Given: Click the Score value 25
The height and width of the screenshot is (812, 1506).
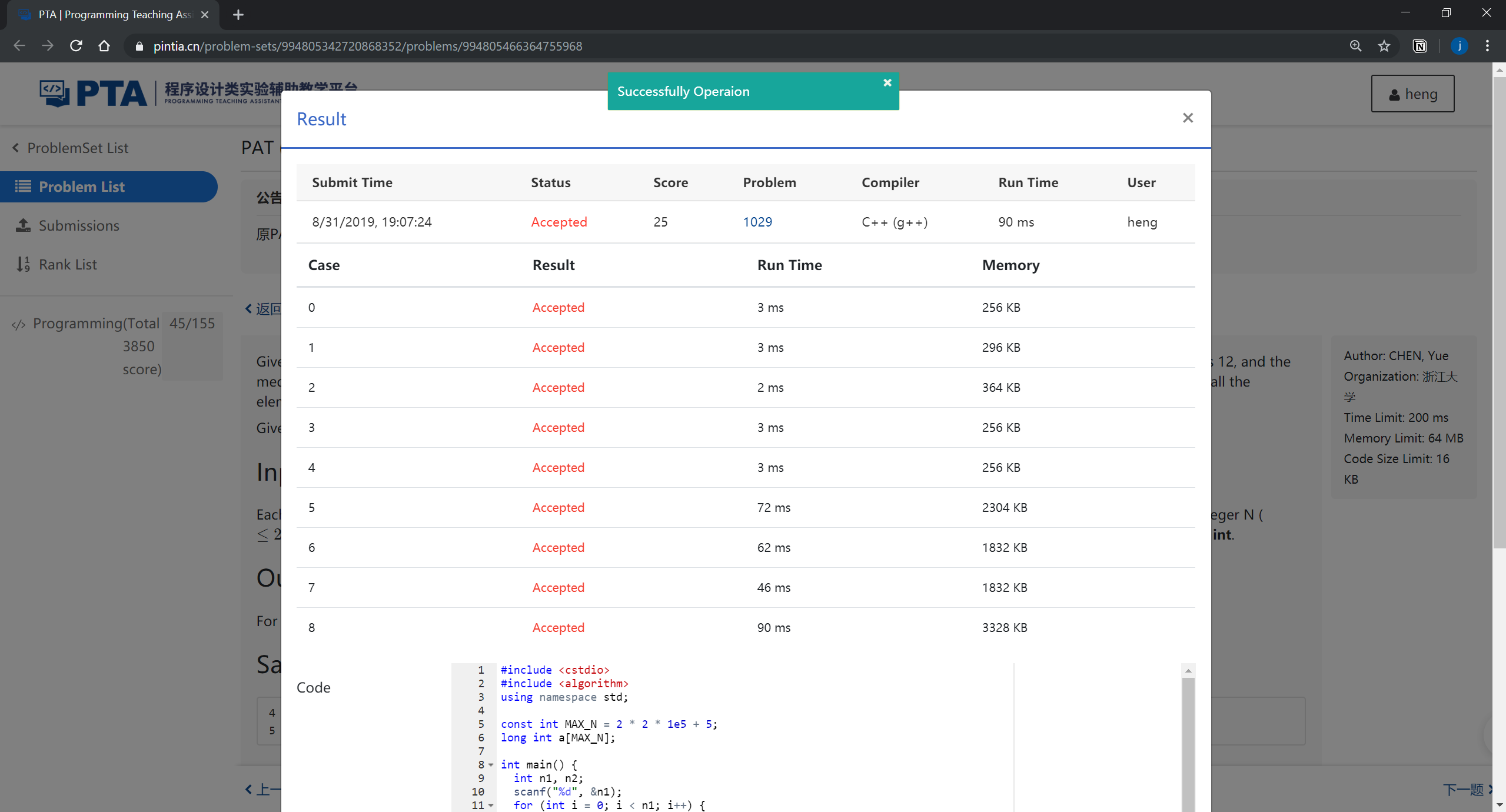Looking at the screenshot, I should coord(660,222).
